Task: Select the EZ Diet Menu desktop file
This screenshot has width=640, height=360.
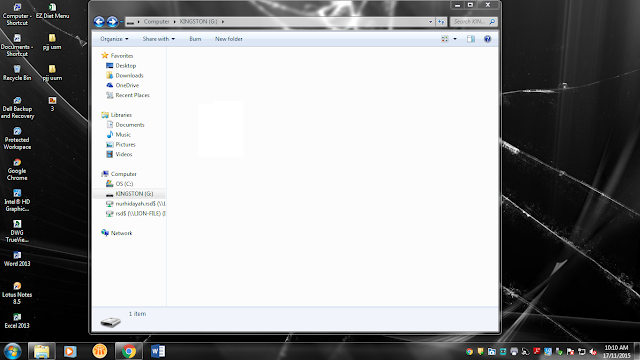Action: (x=52, y=11)
